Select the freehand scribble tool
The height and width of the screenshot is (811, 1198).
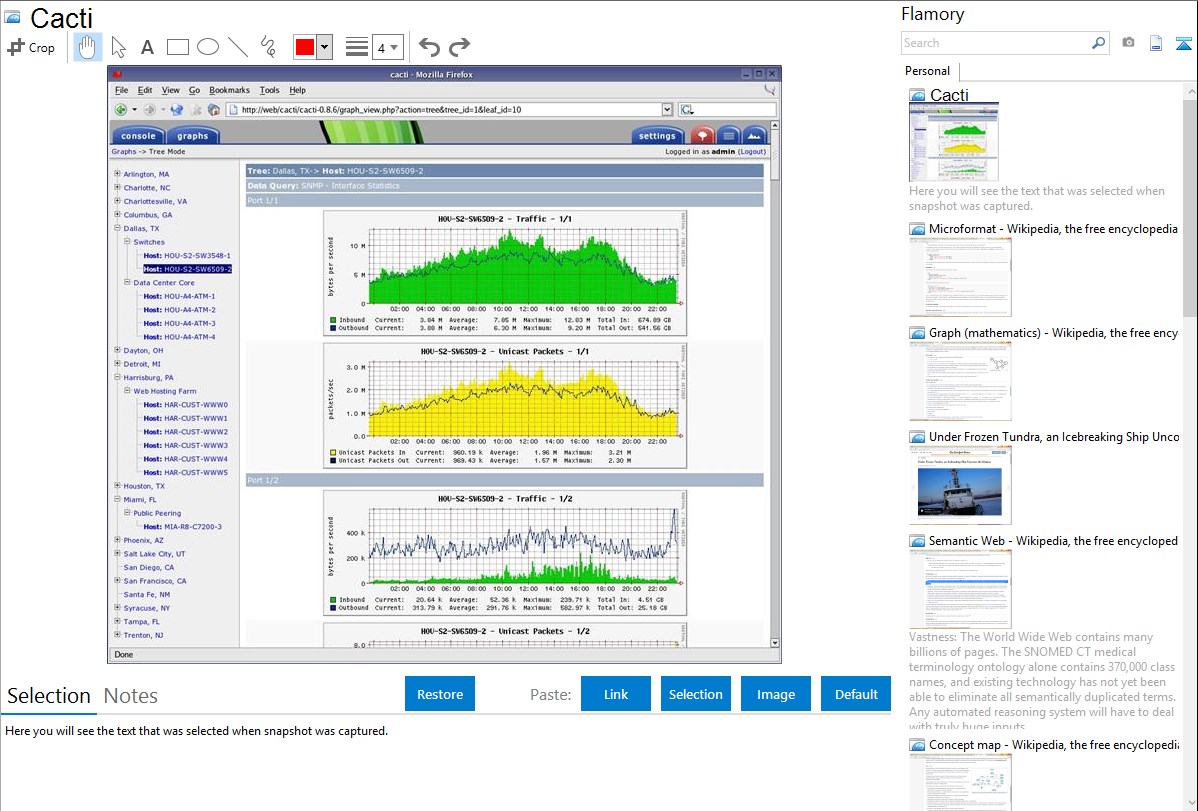coord(268,47)
